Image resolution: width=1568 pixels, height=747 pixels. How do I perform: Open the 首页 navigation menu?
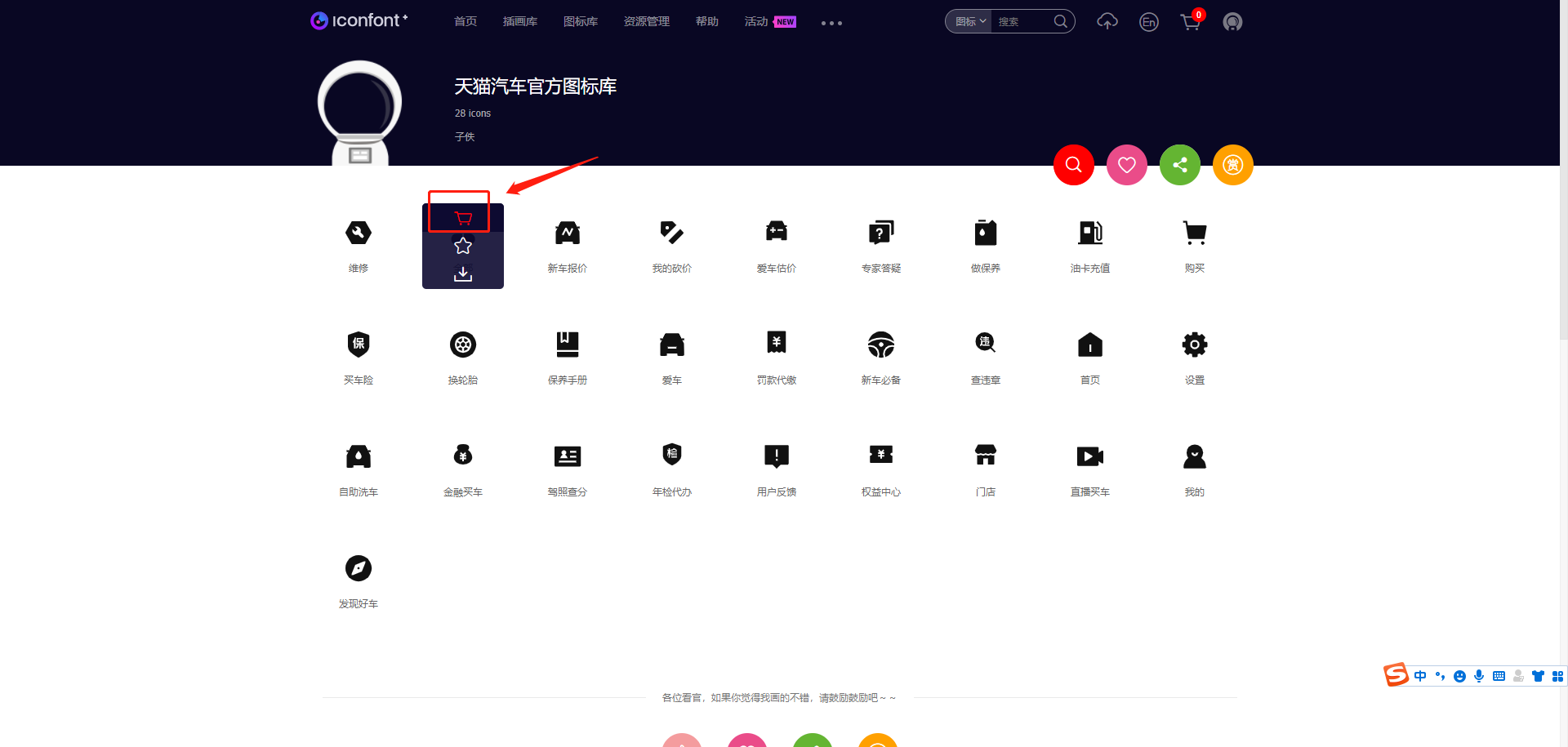(465, 21)
